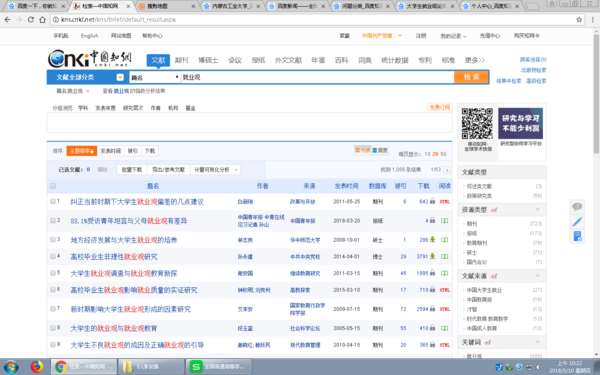Click the chart icon beside 文献来源

tap(494, 276)
